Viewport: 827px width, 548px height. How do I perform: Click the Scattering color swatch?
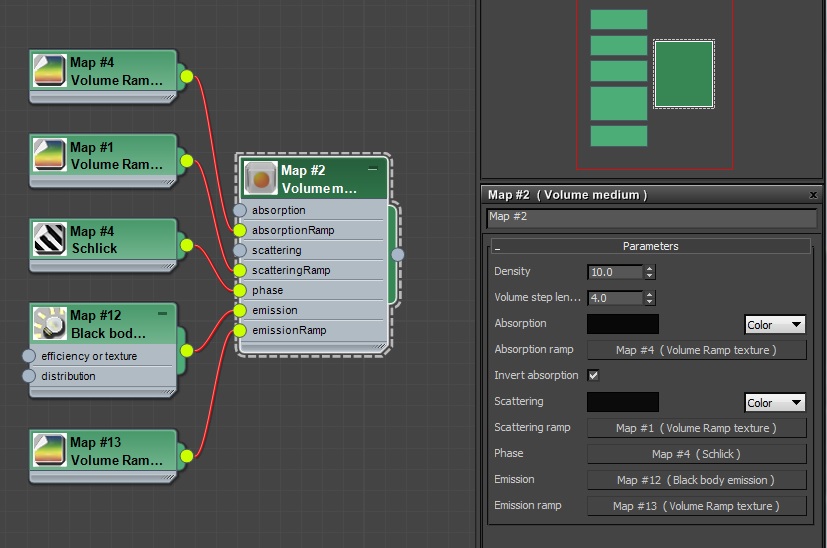(623, 402)
